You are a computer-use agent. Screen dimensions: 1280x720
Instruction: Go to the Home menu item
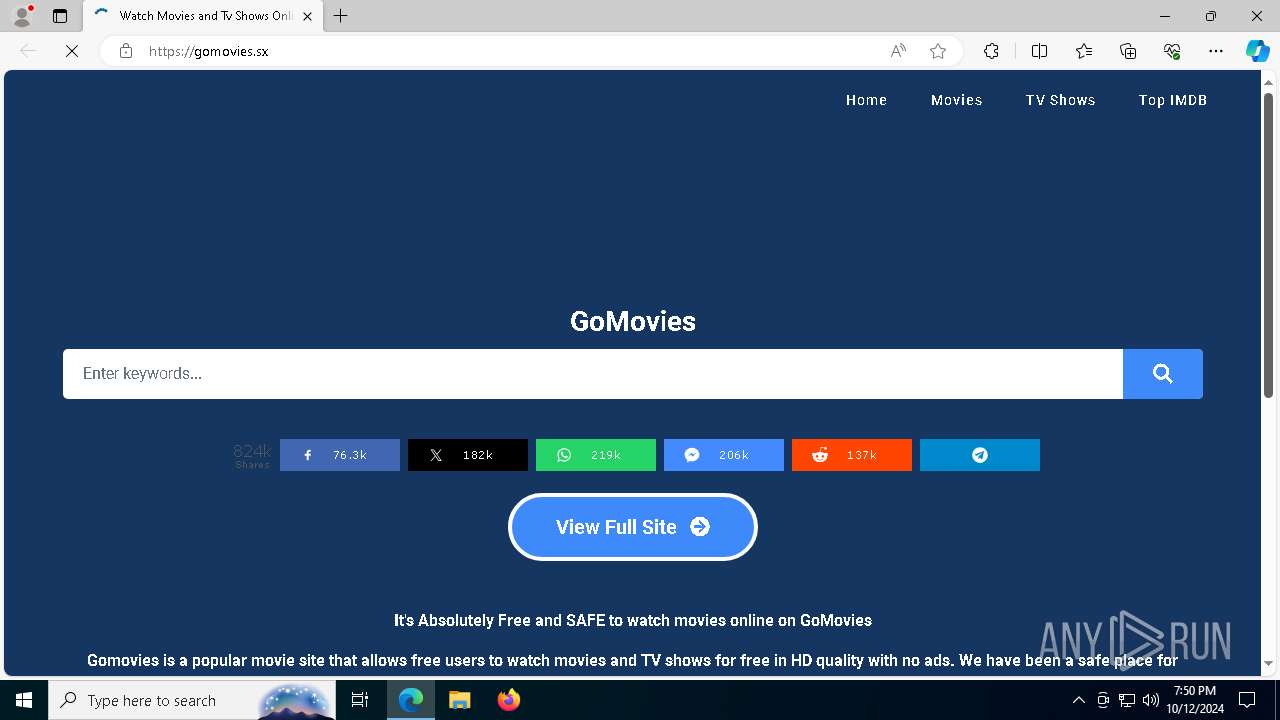point(866,100)
